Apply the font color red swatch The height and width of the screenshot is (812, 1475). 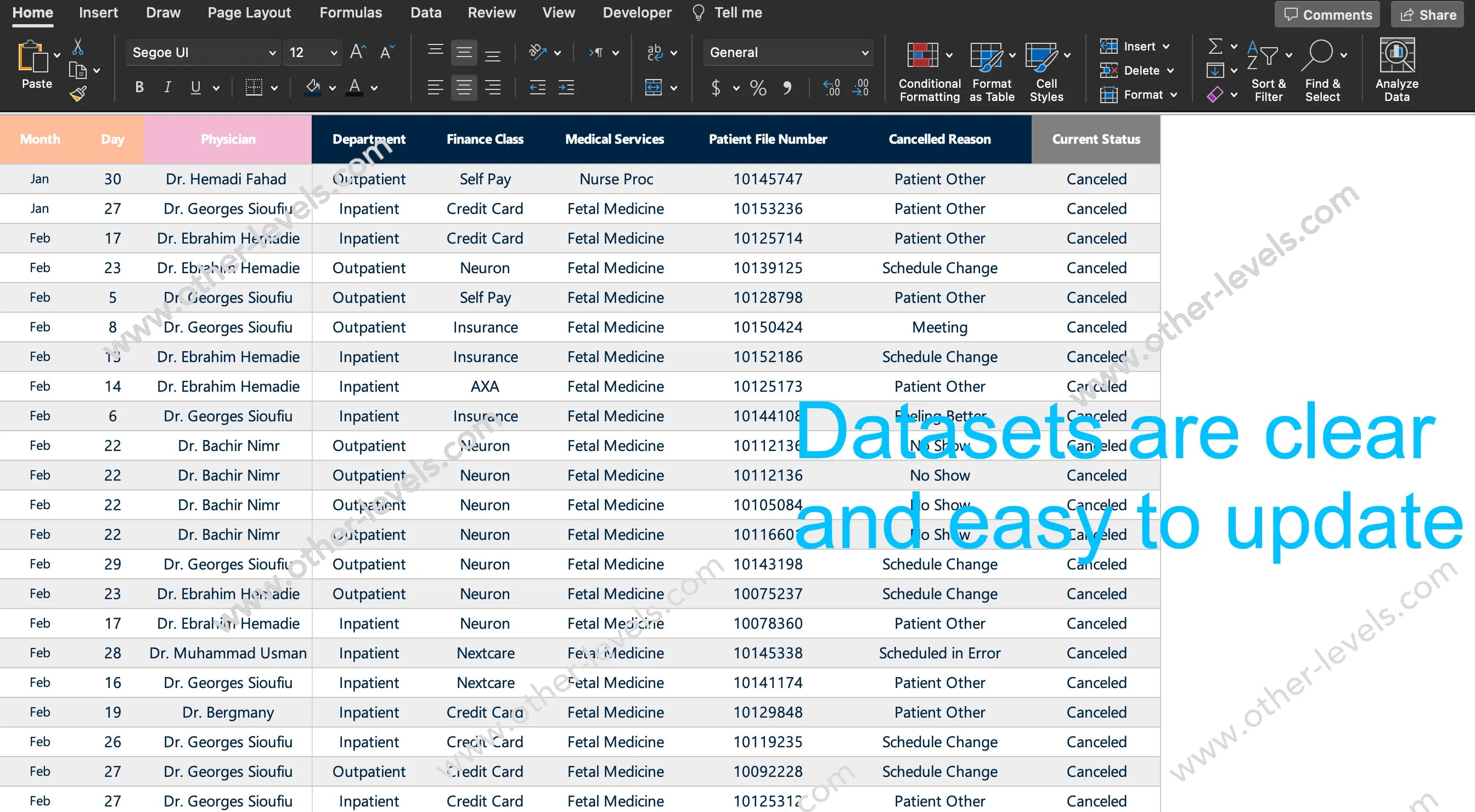pyautogui.click(x=354, y=88)
